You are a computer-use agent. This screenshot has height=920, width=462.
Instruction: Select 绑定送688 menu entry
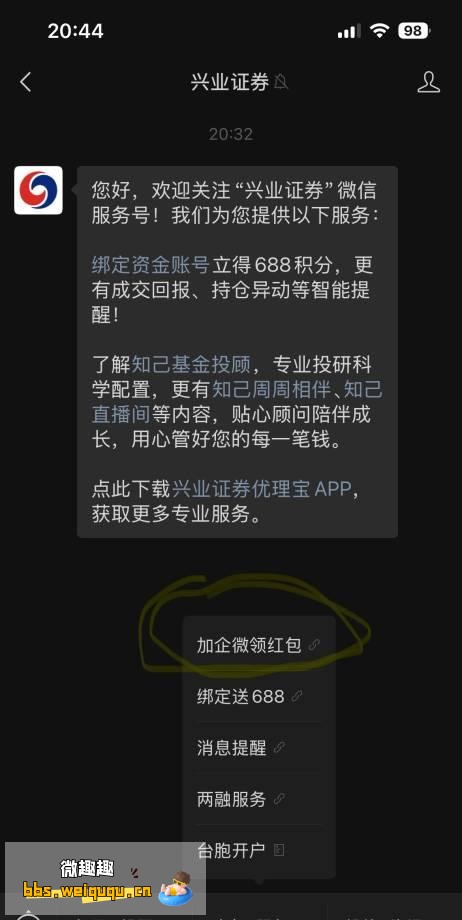tap(259, 696)
